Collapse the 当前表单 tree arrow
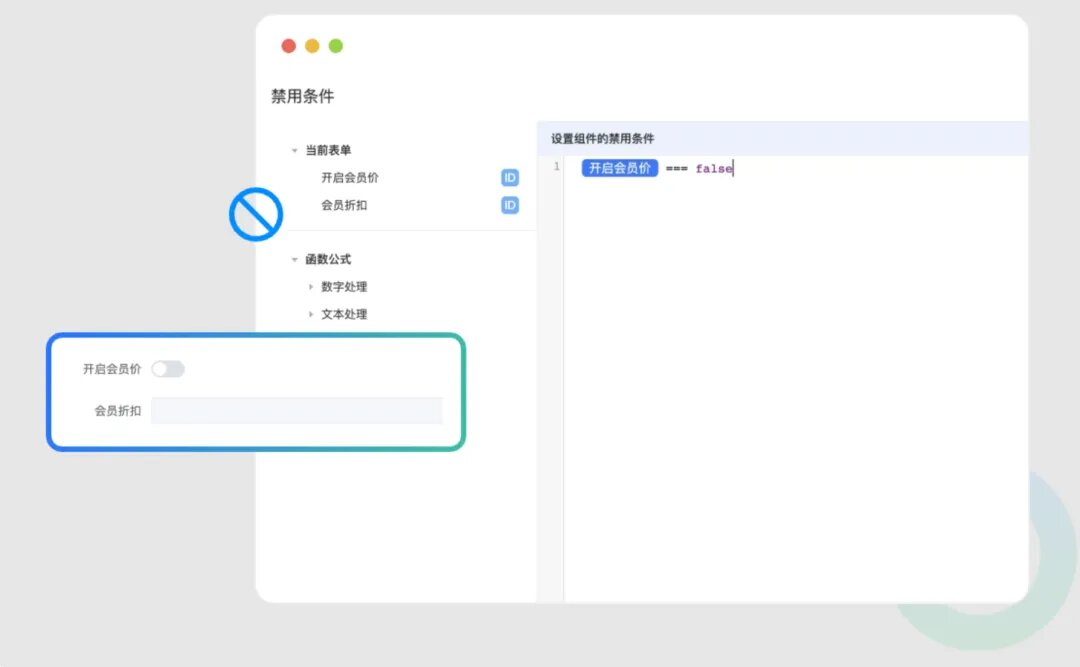 point(294,151)
